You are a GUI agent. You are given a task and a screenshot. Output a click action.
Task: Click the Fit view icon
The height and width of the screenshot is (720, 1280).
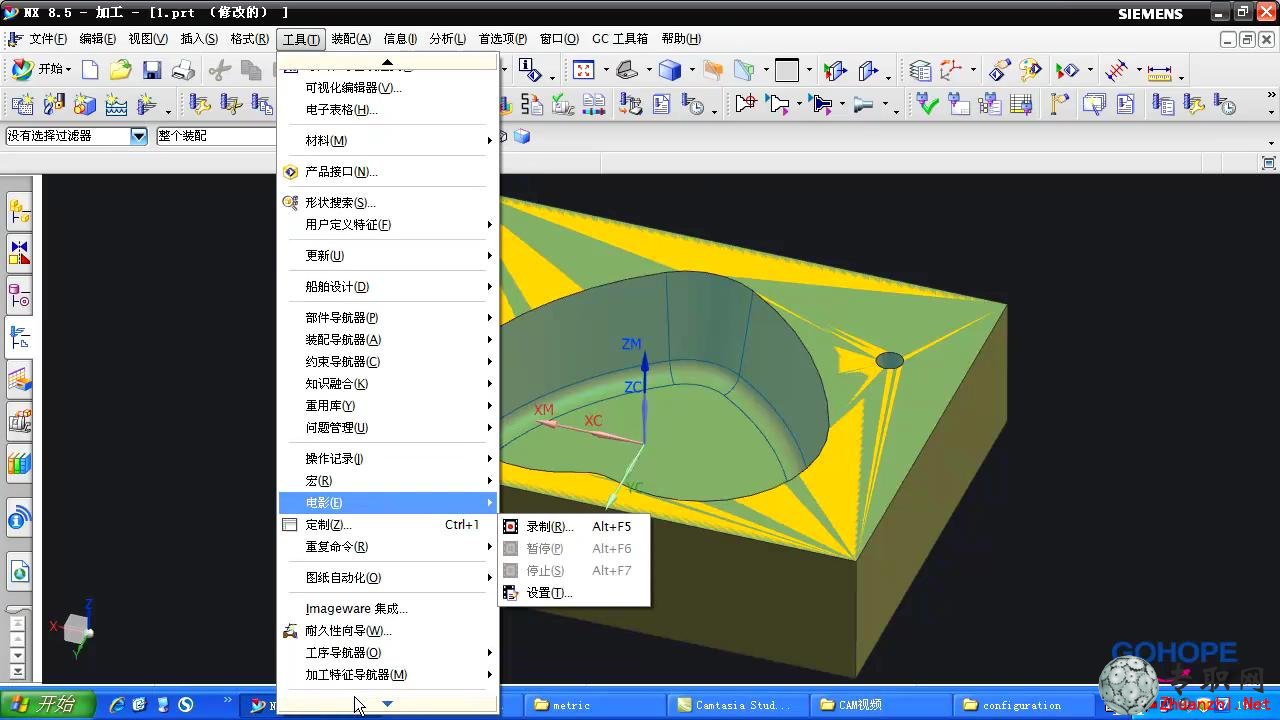pyautogui.click(x=583, y=70)
